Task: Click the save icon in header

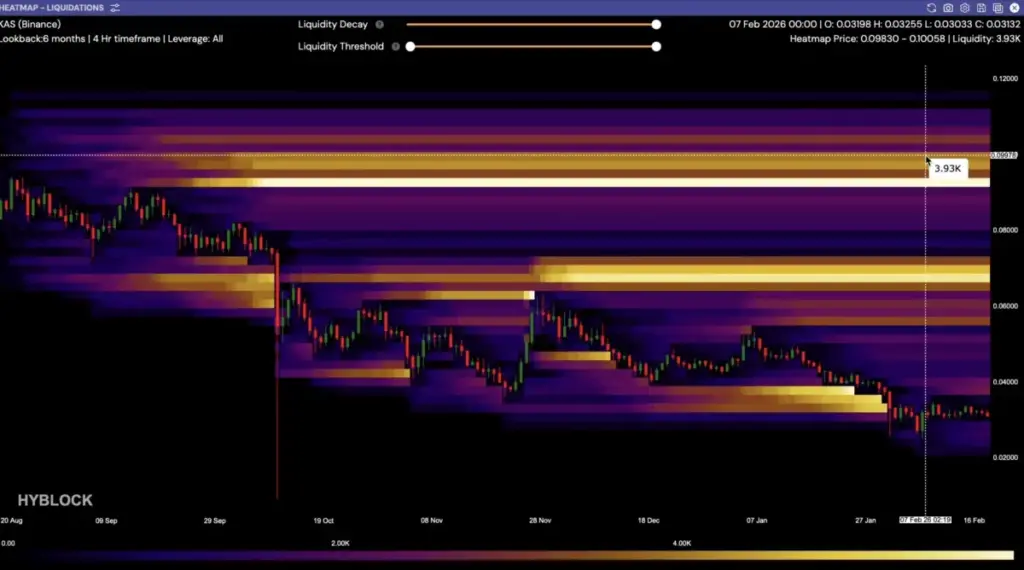Action: click(x=981, y=8)
